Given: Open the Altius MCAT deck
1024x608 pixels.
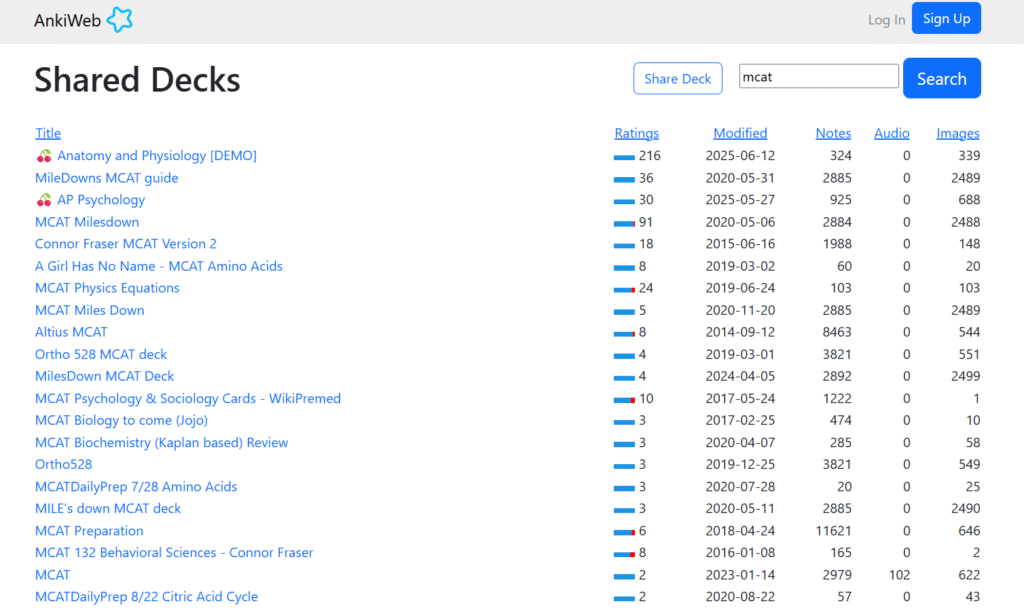Looking at the screenshot, I should point(71,332).
